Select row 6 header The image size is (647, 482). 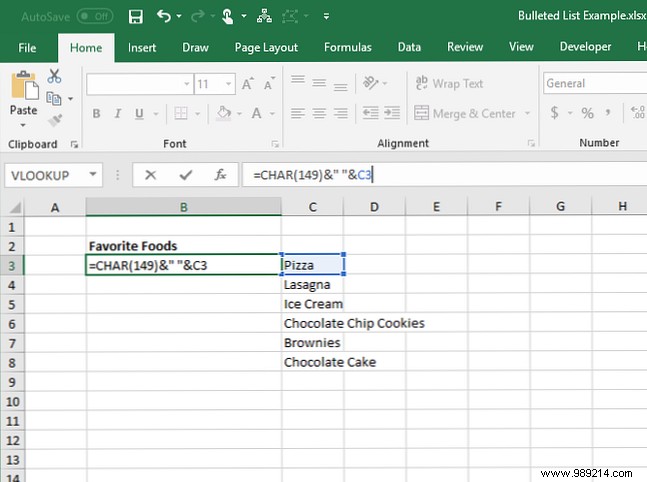click(x=12, y=324)
